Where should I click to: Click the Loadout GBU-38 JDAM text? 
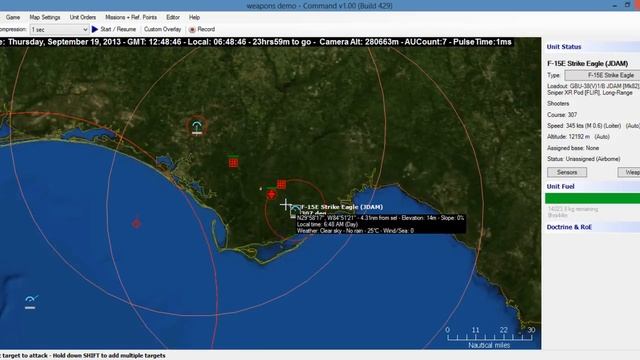(x=593, y=90)
